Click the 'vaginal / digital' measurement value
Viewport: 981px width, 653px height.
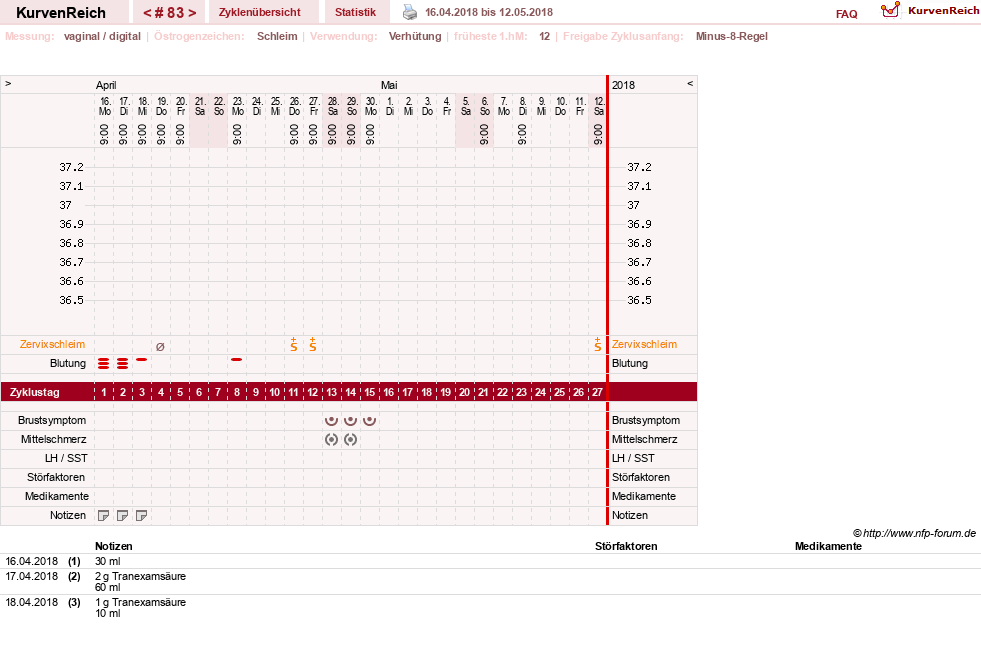(x=102, y=36)
